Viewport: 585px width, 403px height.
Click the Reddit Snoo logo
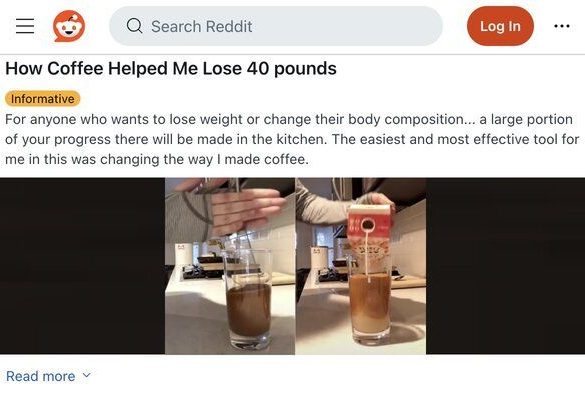(69, 26)
